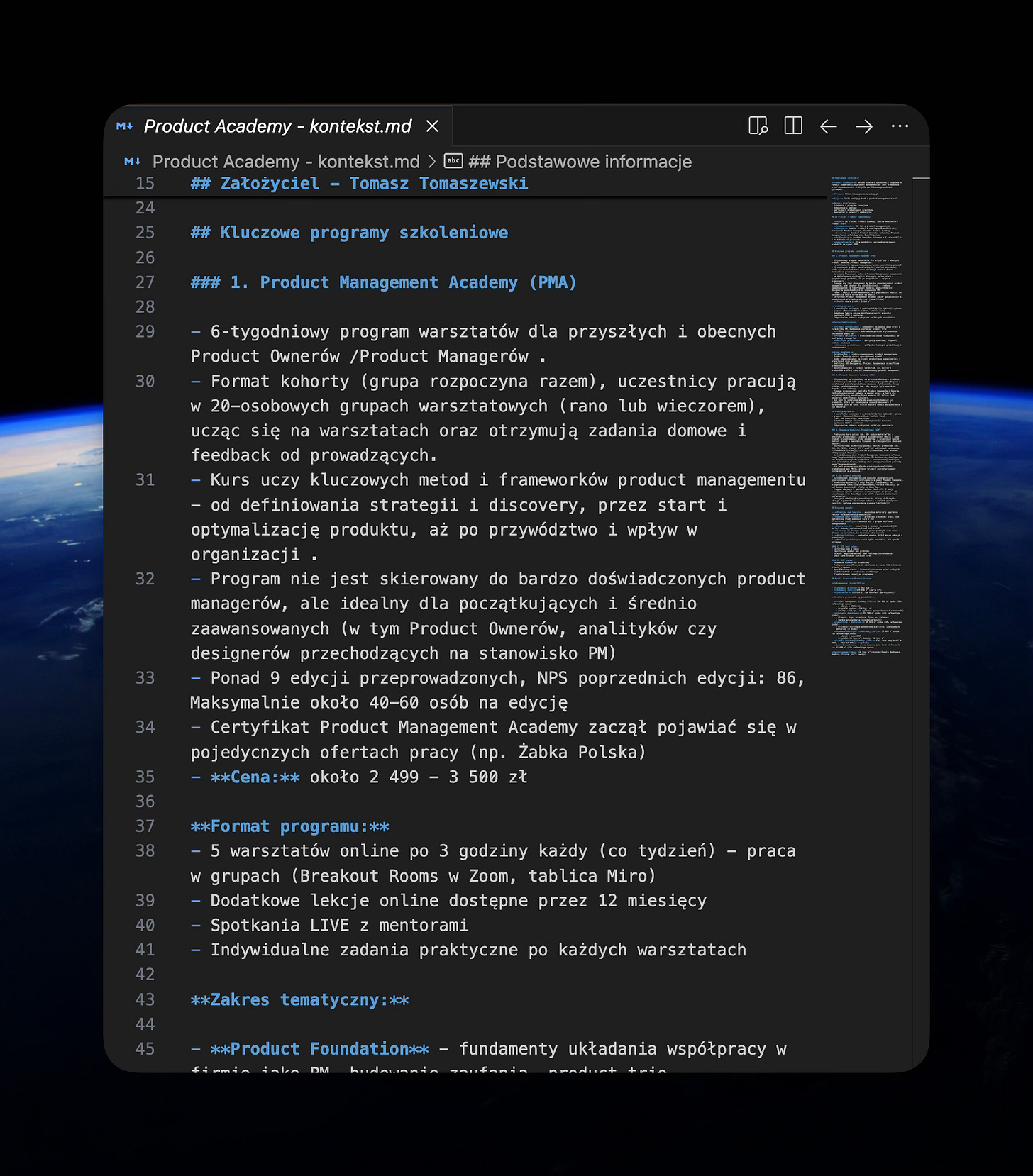Click the bold text '**Zakres tematyczny:**'
This screenshot has width=1033, height=1176.
(x=300, y=1000)
